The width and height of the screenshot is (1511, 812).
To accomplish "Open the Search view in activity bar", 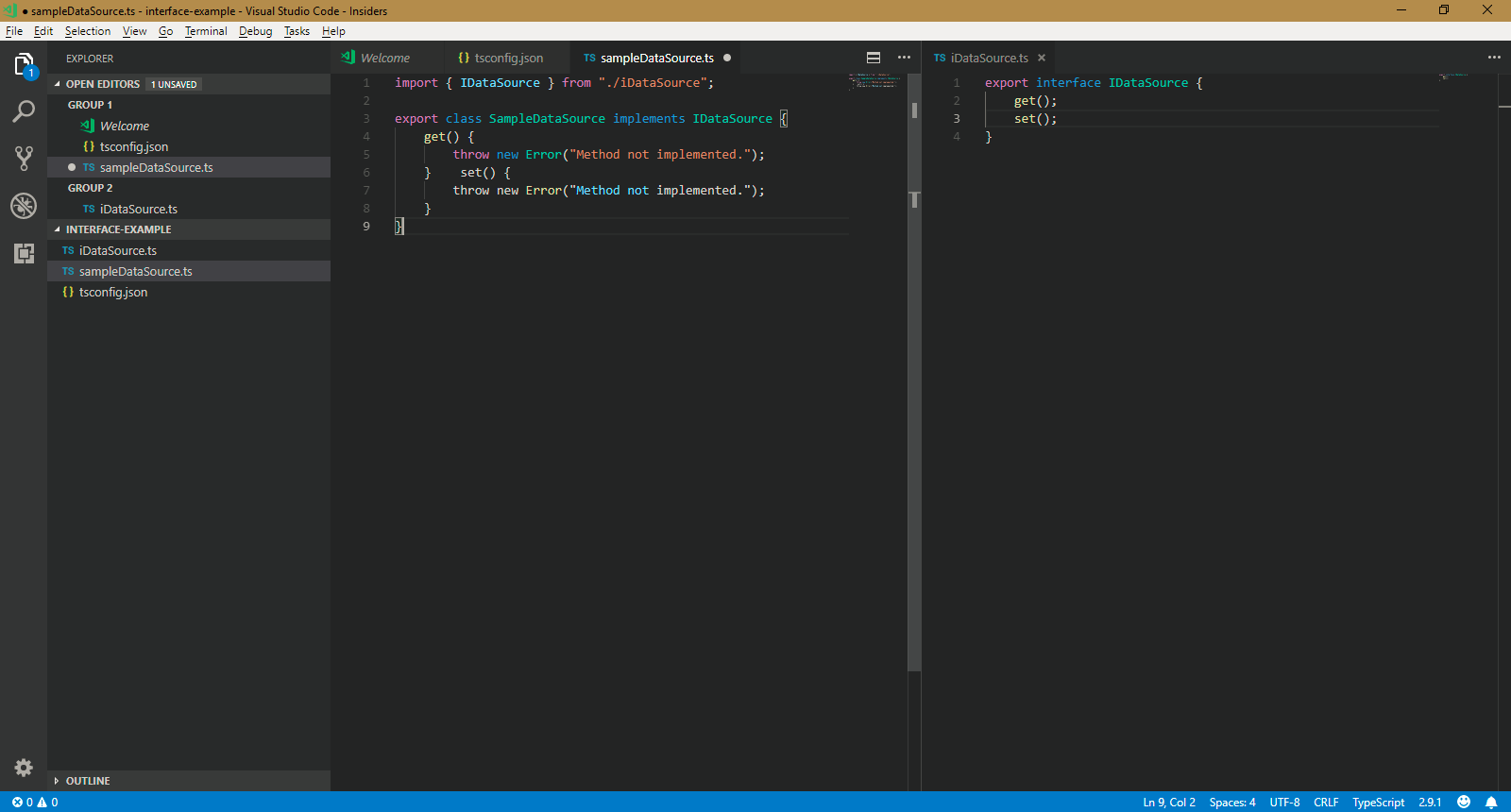I will [24, 111].
